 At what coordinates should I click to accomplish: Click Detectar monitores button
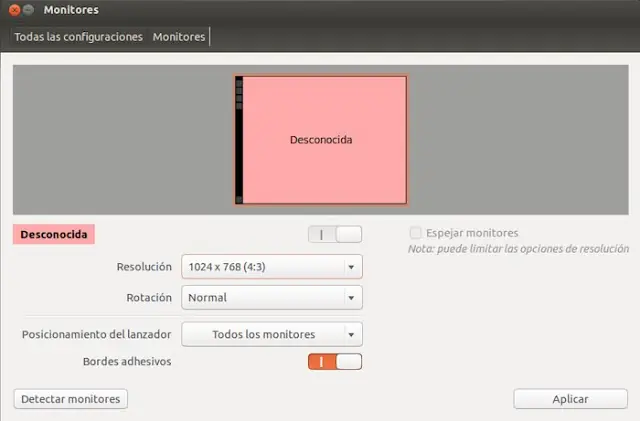coord(71,399)
